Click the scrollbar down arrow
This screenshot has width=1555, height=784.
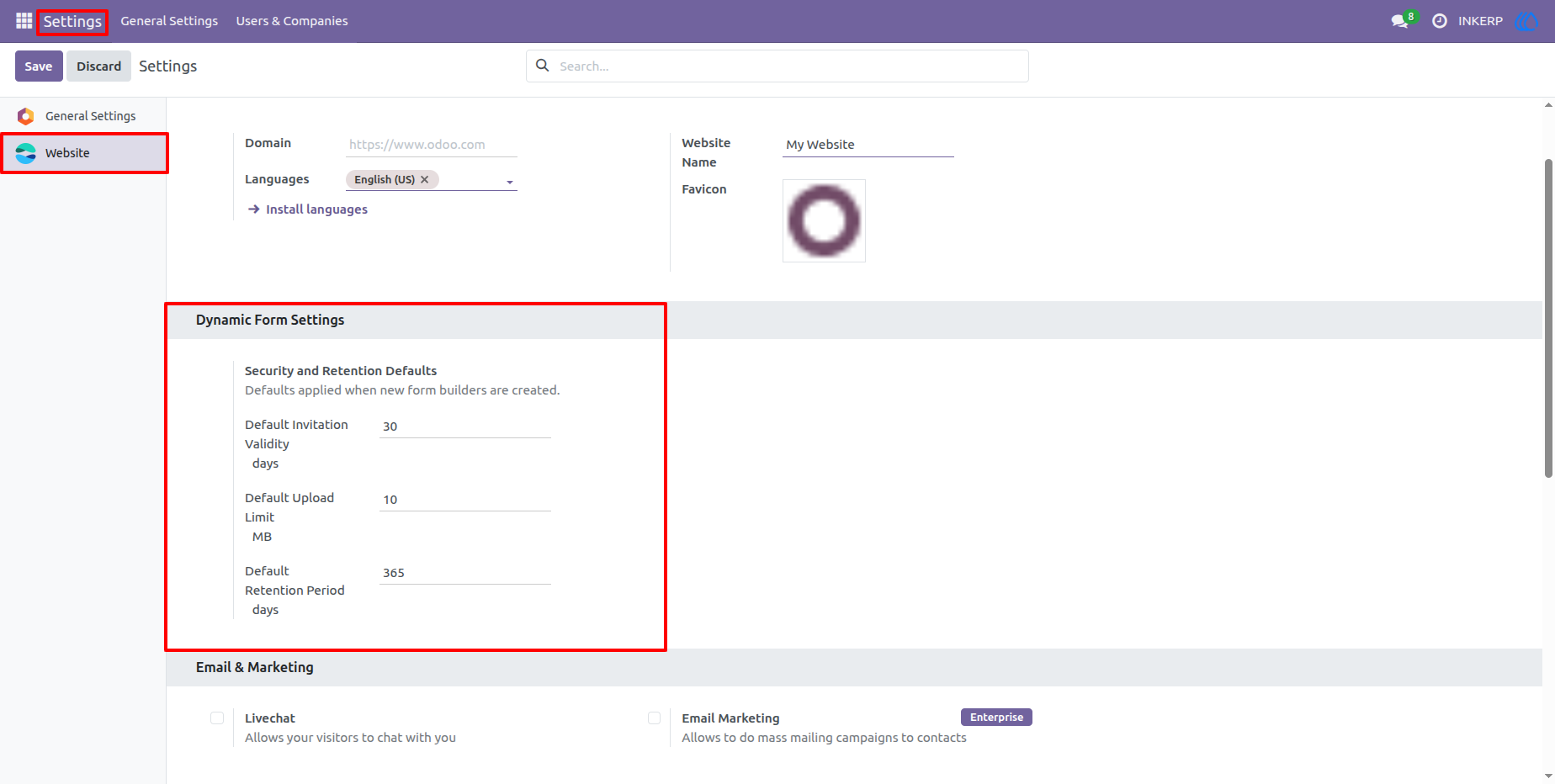point(1548,776)
